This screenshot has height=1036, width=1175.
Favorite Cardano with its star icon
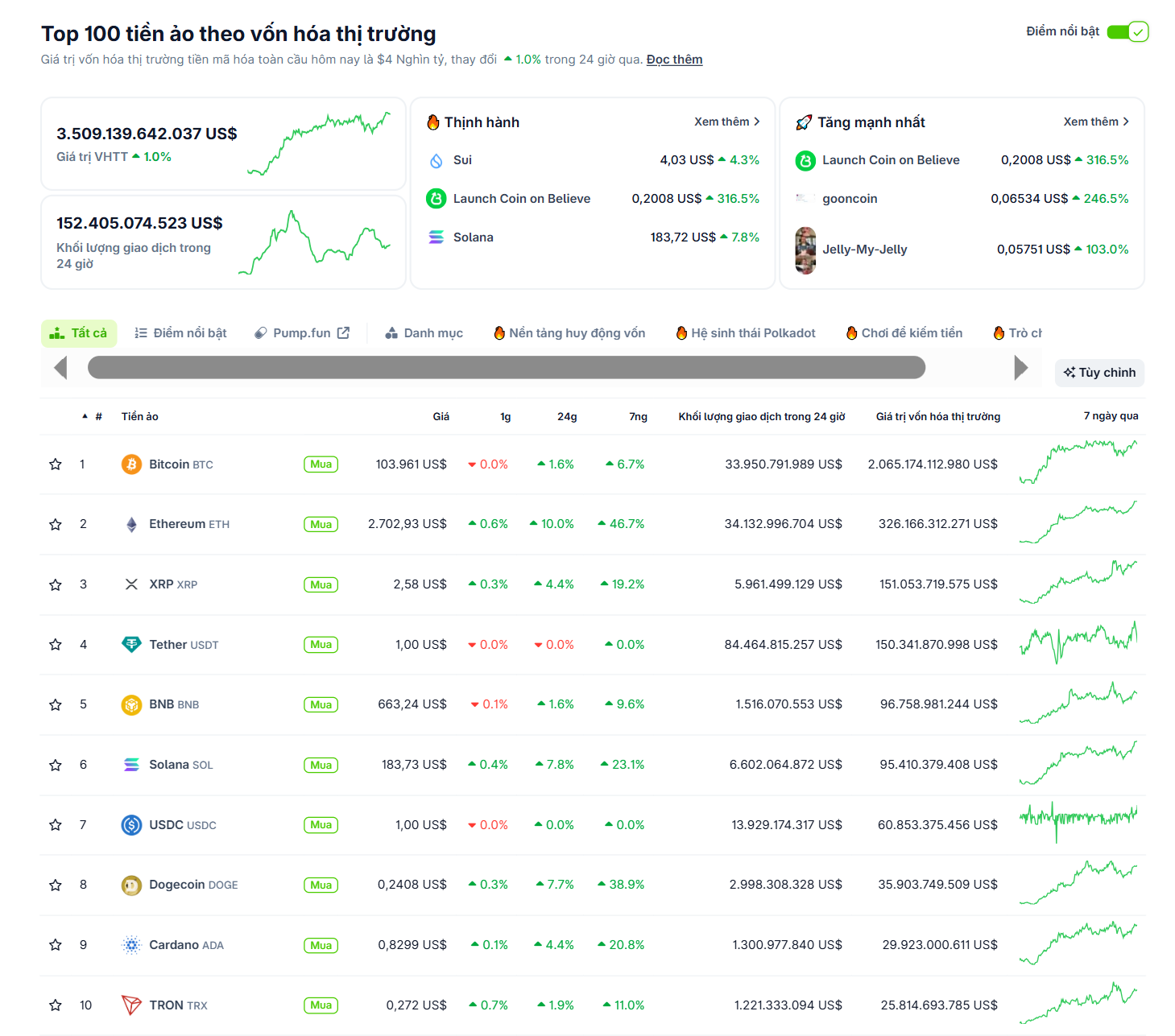56,945
